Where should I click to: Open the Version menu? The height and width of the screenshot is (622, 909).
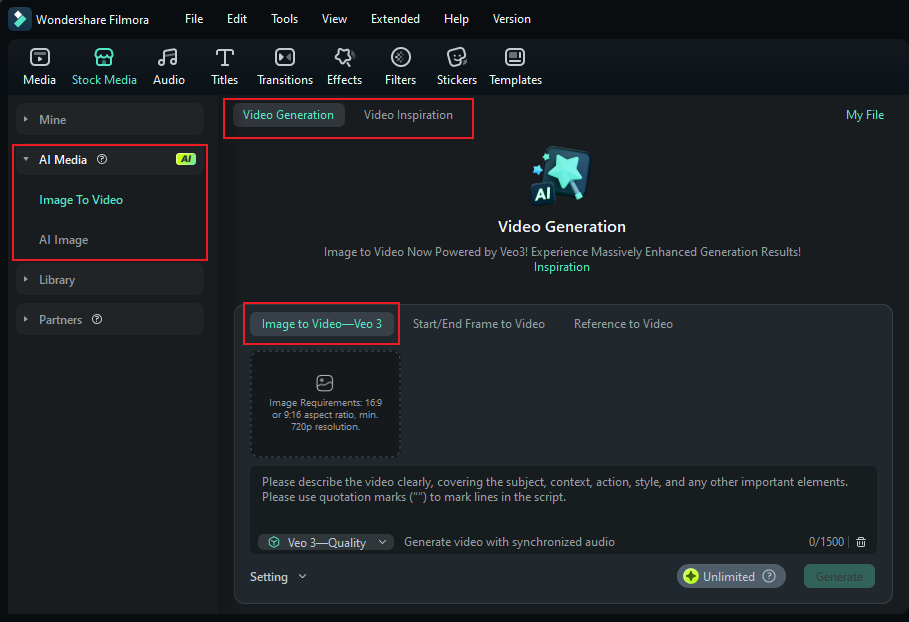511,19
